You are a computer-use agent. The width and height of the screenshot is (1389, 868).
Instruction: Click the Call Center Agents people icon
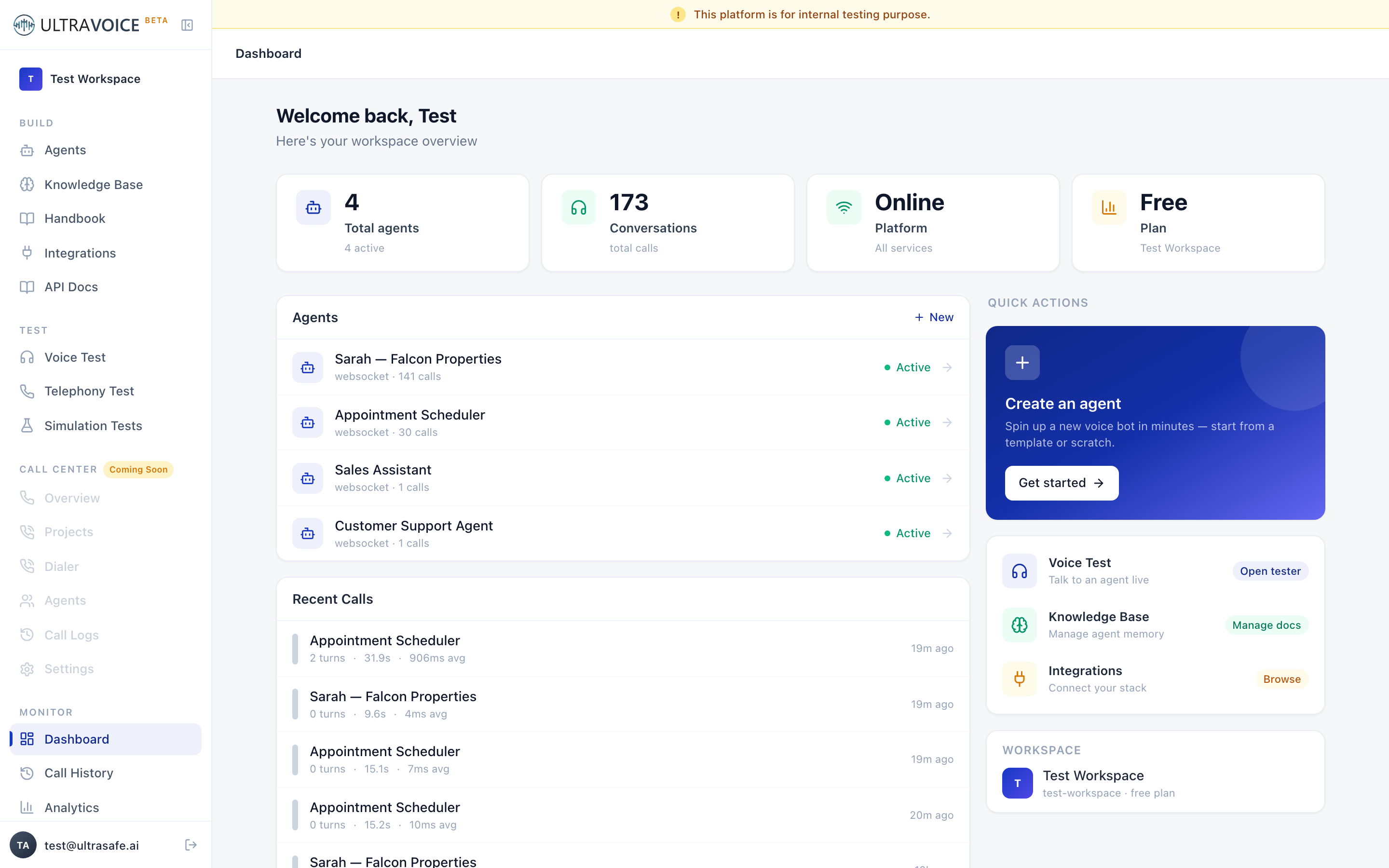27,600
